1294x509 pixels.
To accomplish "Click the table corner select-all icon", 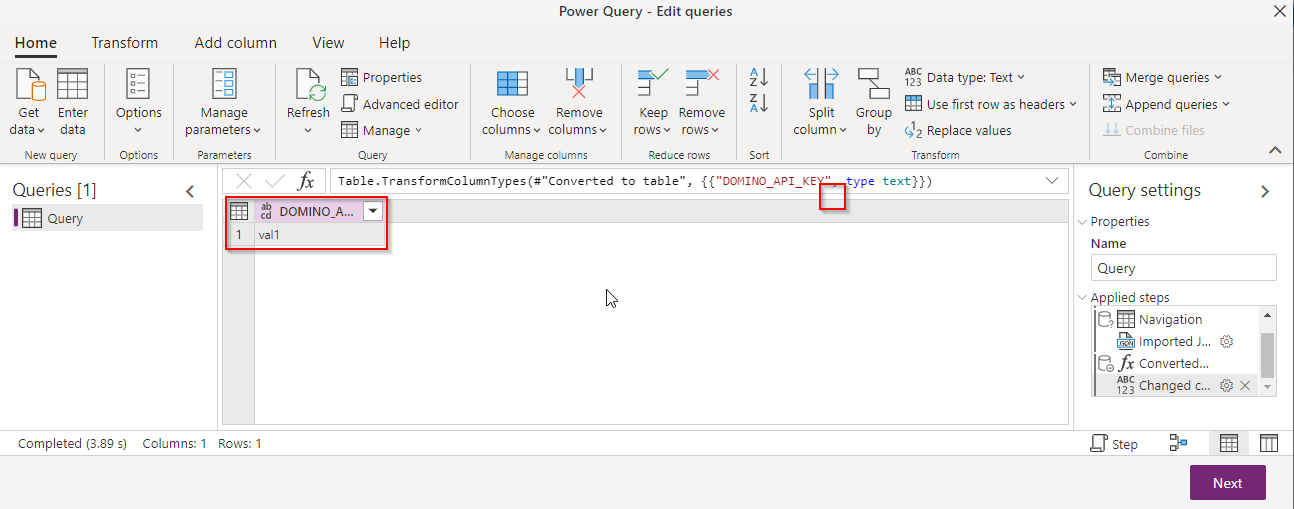I will click(239, 211).
